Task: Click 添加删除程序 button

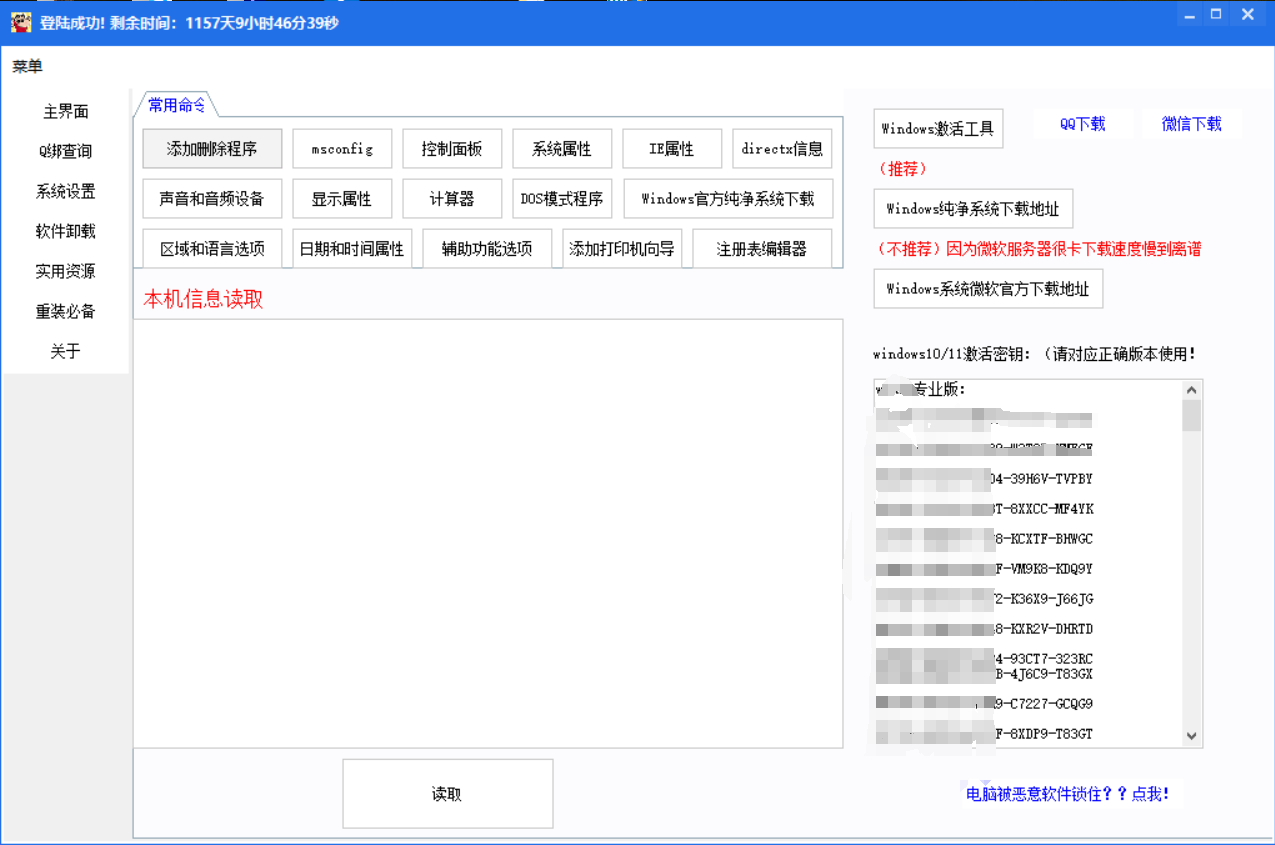Action: pyautogui.click(x=212, y=149)
